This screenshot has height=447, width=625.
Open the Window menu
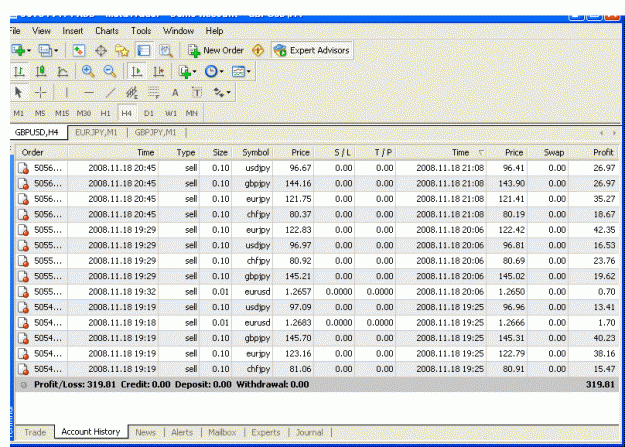coord(178,31)
